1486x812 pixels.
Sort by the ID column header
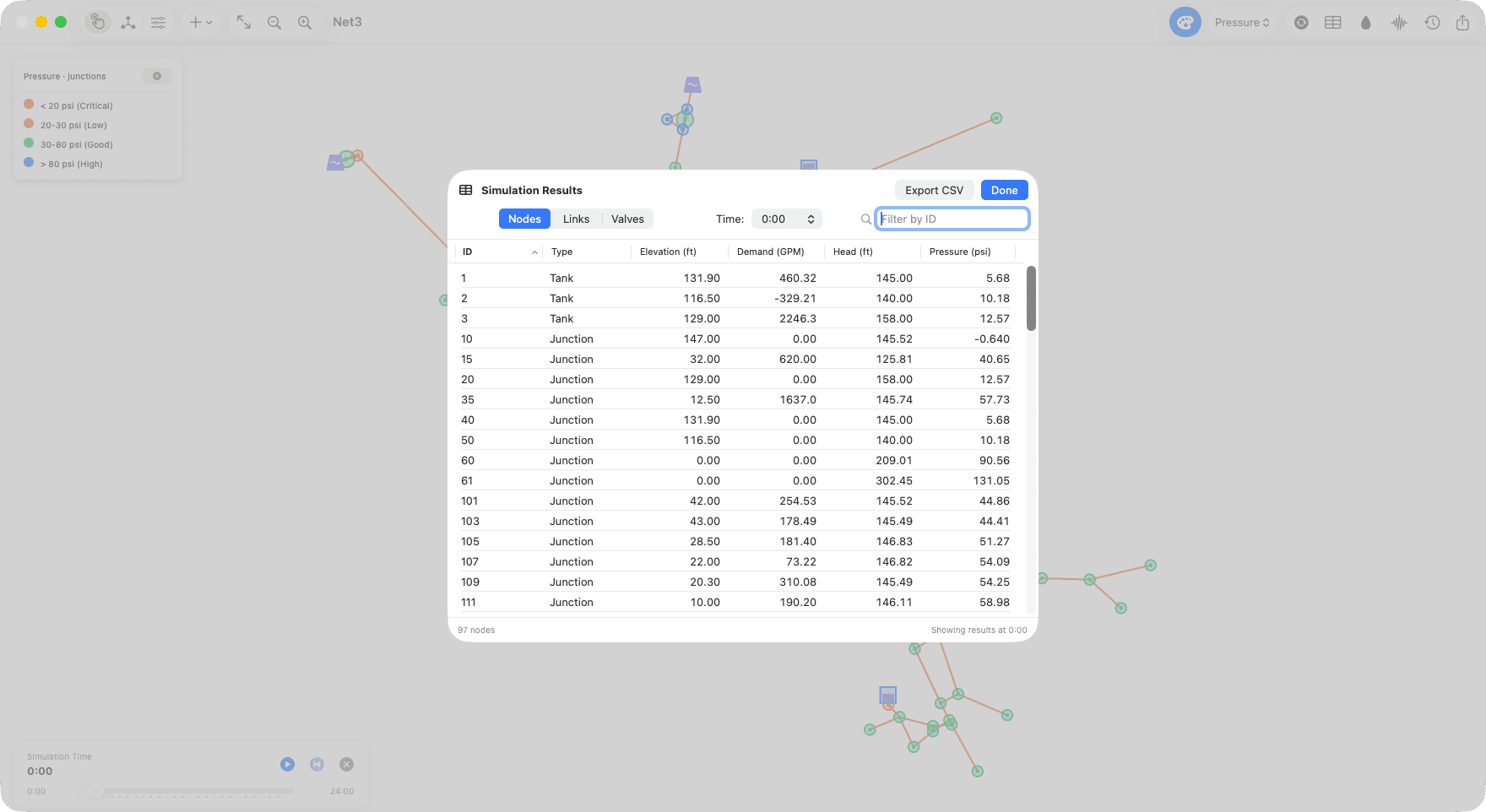tap(499, 252)
